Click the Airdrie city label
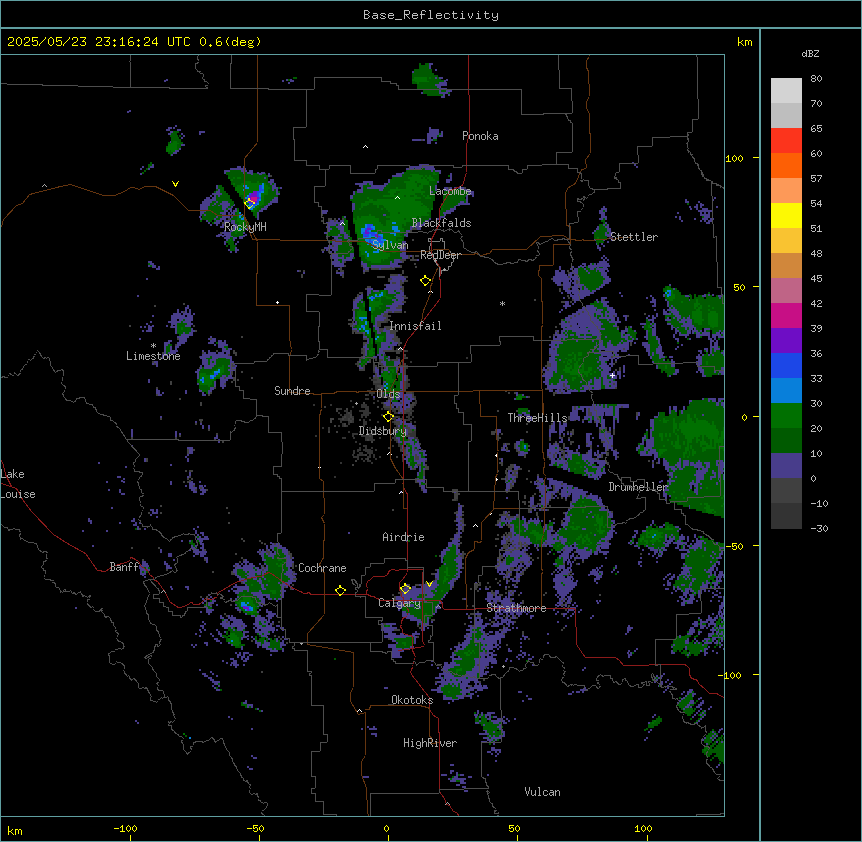 pos(403,537)
